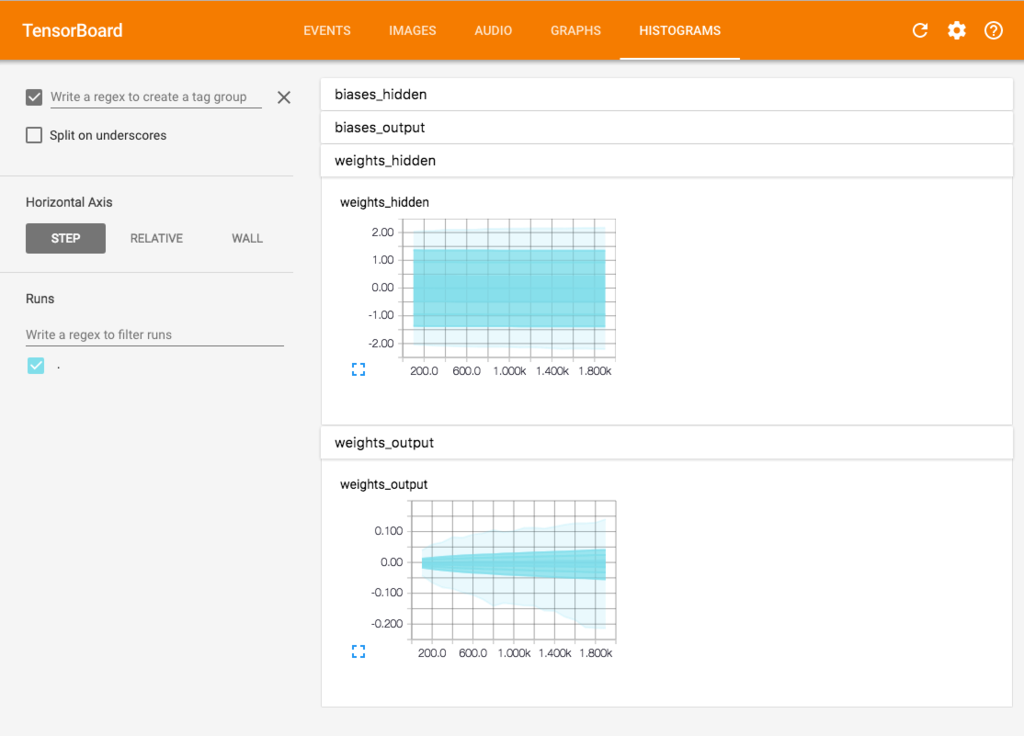Click the weights_output histogram chart
Screen dimensions: 1024x736
click(x=513, y=571)
